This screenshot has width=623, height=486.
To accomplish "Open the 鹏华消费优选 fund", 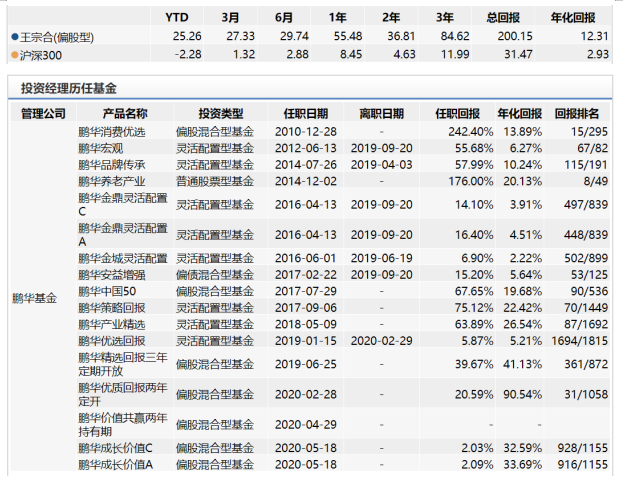I will (x=112, y=132).
